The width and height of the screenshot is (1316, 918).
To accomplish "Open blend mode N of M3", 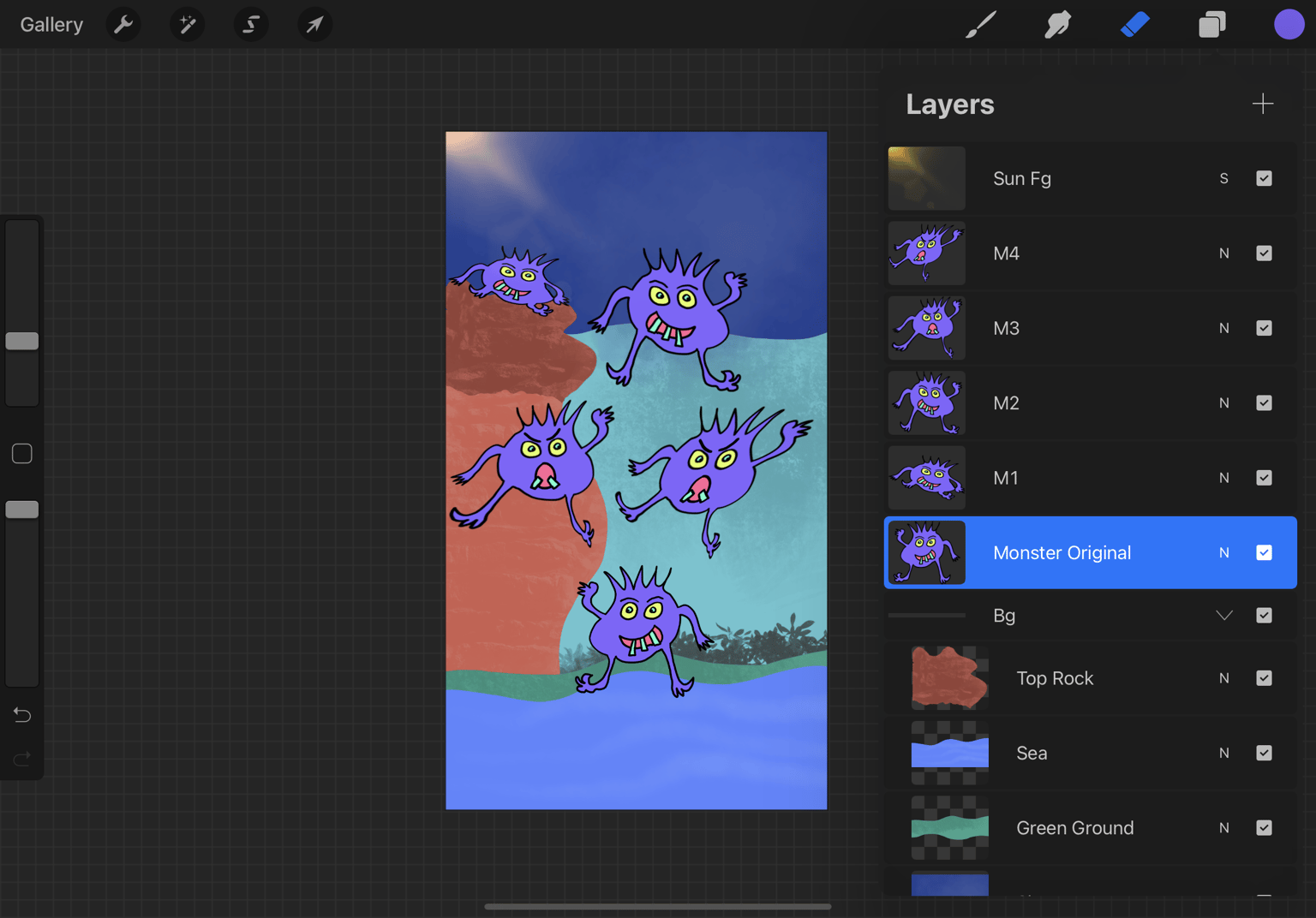I will [x=1224, y=328].
